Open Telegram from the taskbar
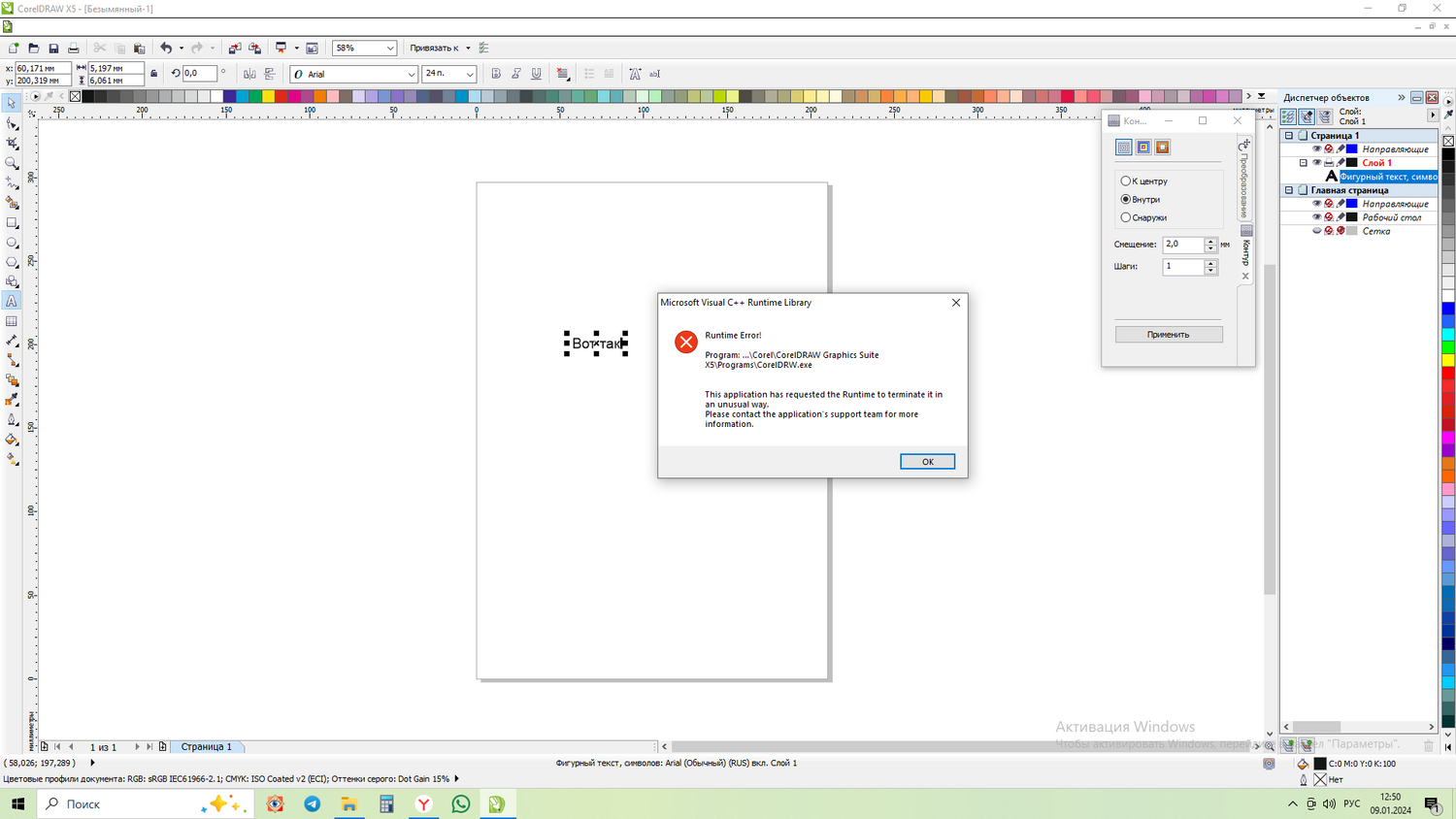 point(313,803)
